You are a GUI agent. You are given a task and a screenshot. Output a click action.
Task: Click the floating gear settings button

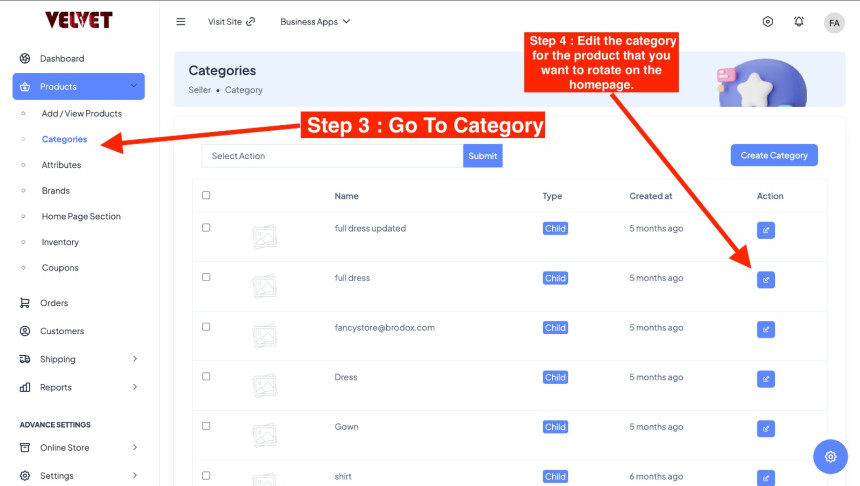pos(830,457)
